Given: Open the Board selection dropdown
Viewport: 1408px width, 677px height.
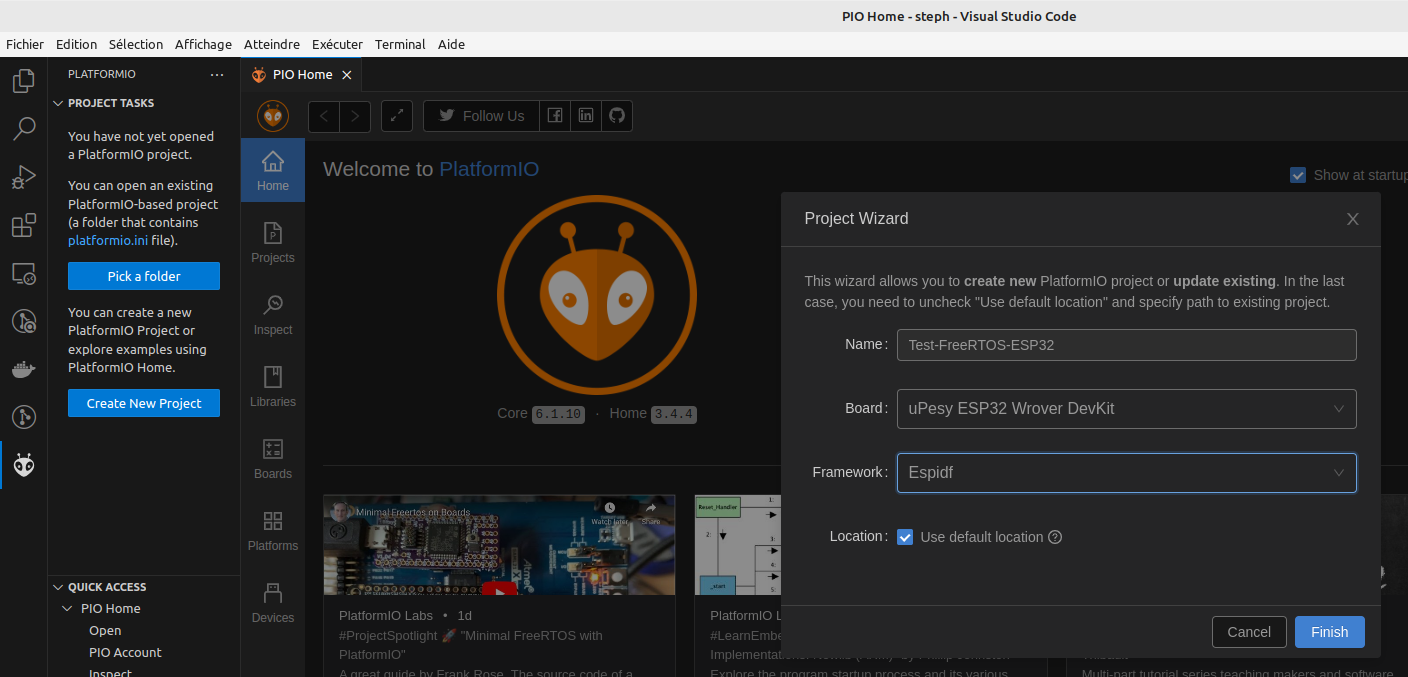Looking at the screenshot, I should point(1126,408).
